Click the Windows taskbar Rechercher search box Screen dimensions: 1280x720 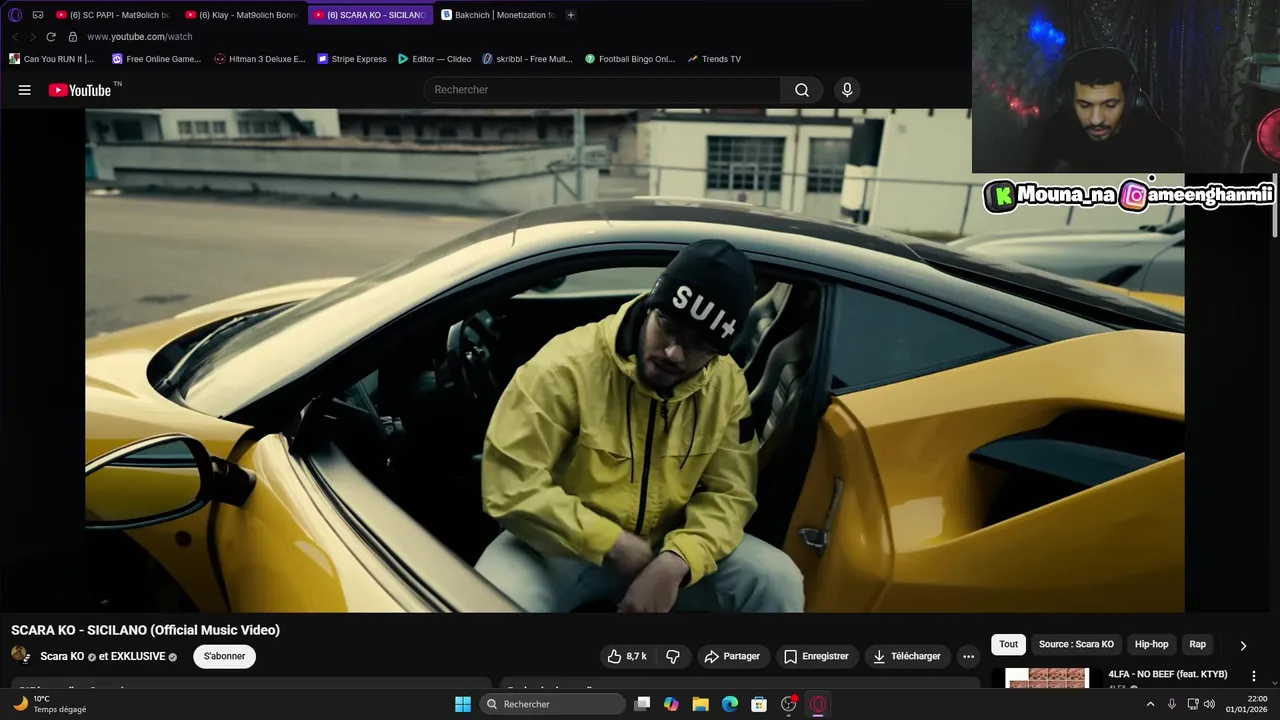point(553,704)
